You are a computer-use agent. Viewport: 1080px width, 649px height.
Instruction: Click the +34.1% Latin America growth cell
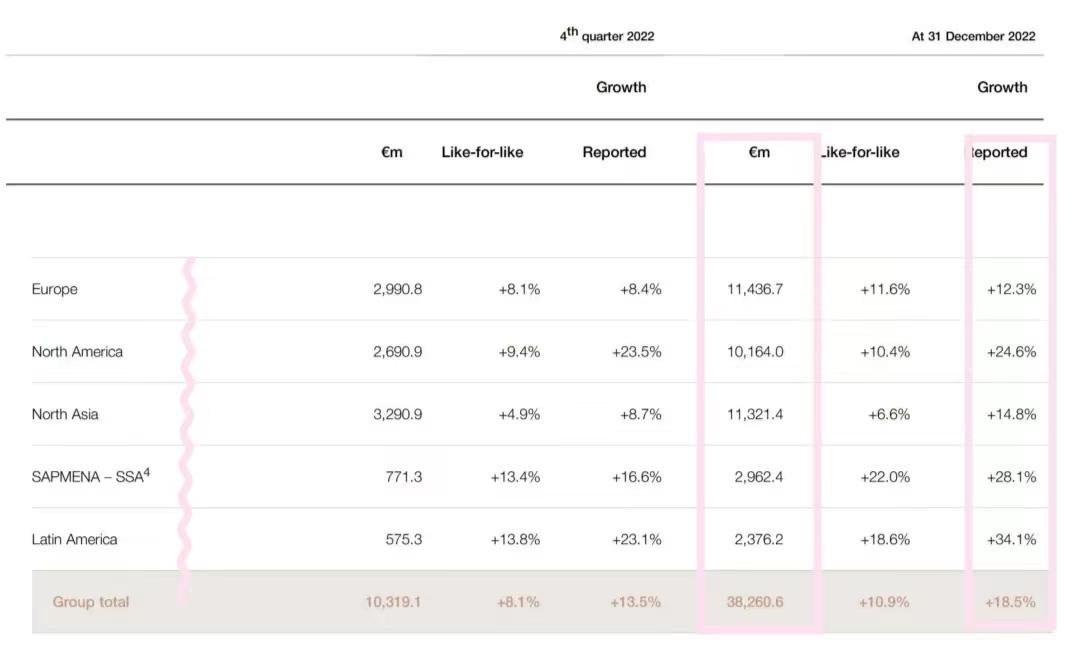click(1011, 539)
